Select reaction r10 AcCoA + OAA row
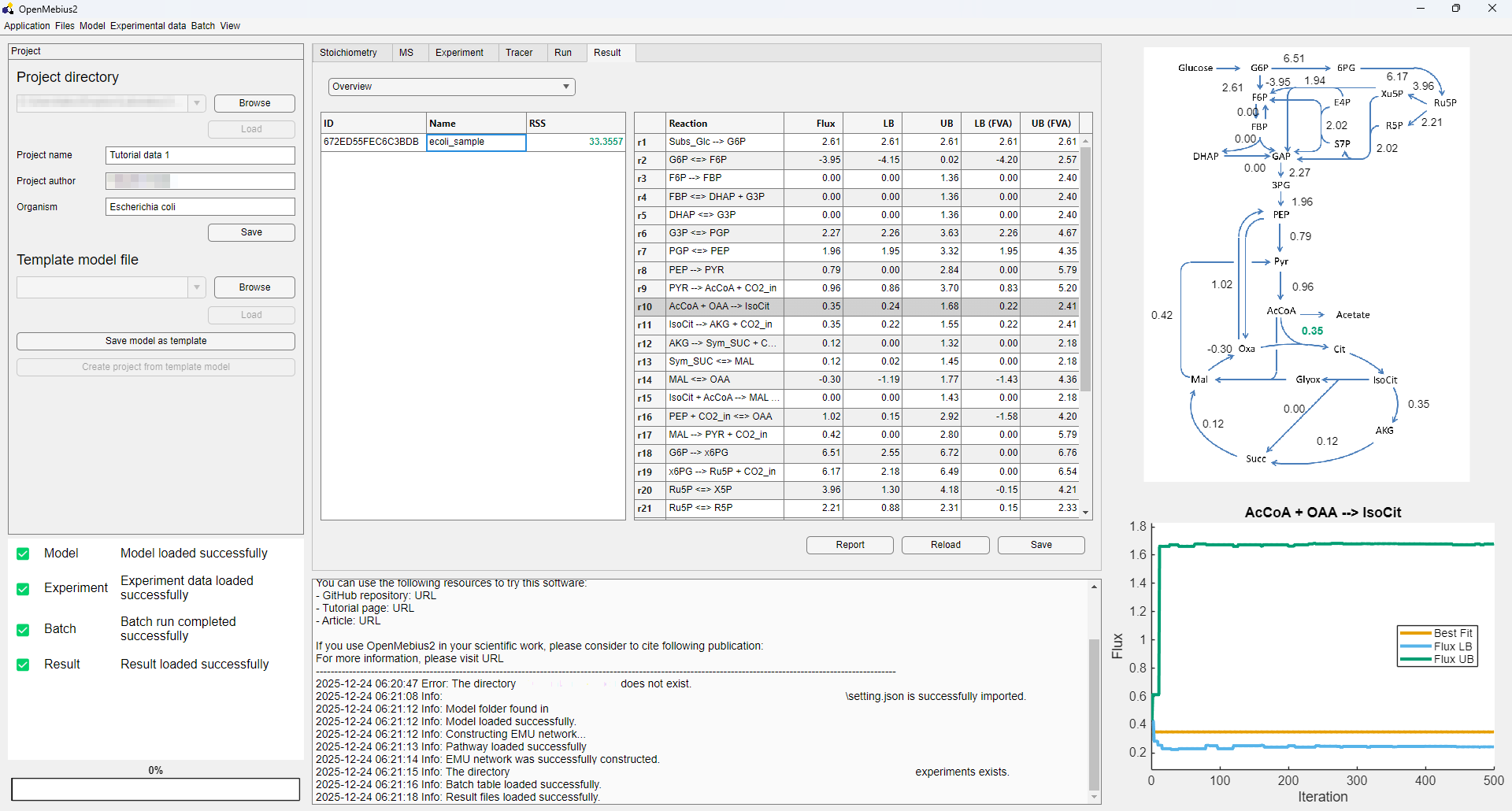The height and width of the screenshot is (811, 1512). pyautogui.click(x=787, y=306)
